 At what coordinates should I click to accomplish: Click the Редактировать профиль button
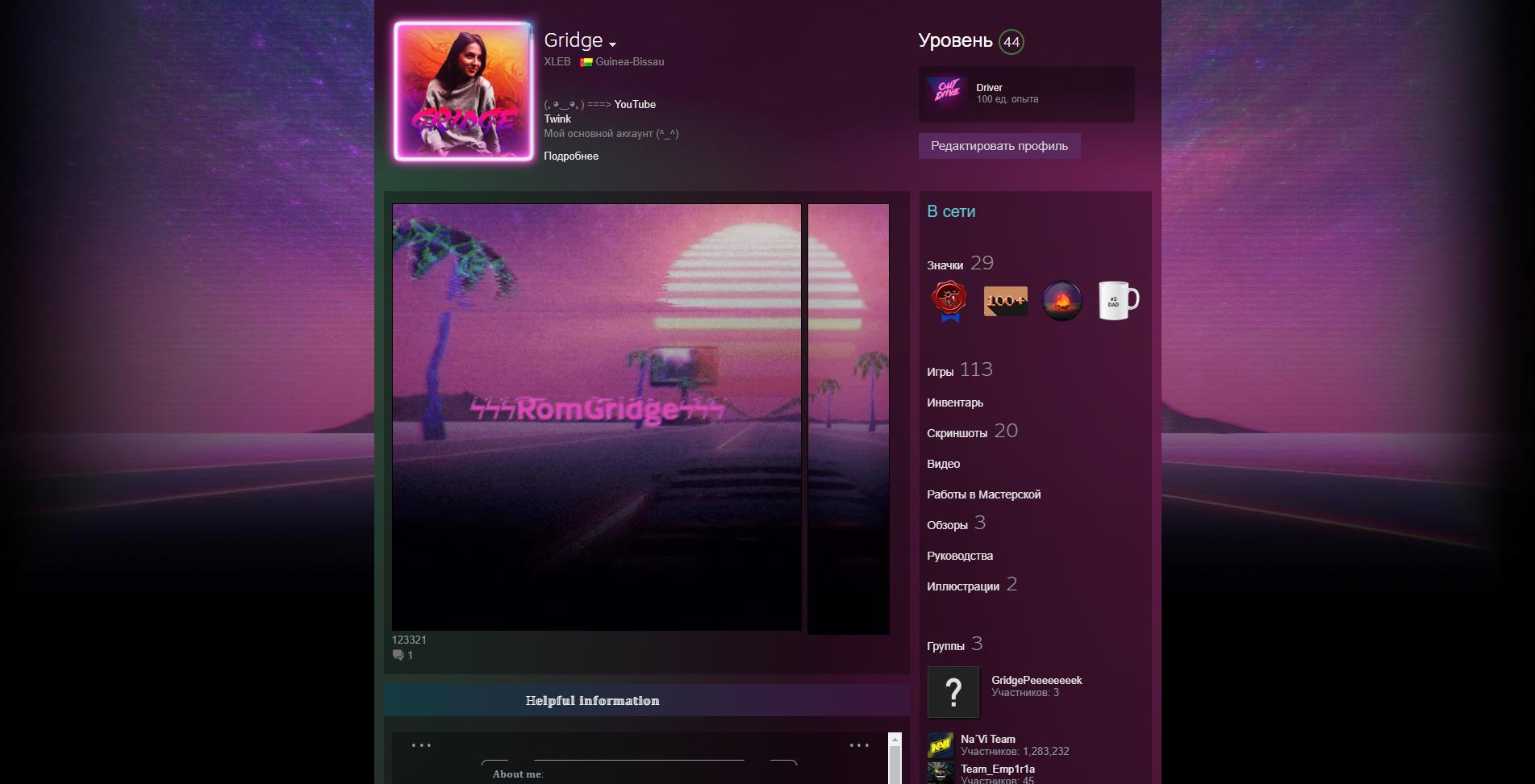999,146
